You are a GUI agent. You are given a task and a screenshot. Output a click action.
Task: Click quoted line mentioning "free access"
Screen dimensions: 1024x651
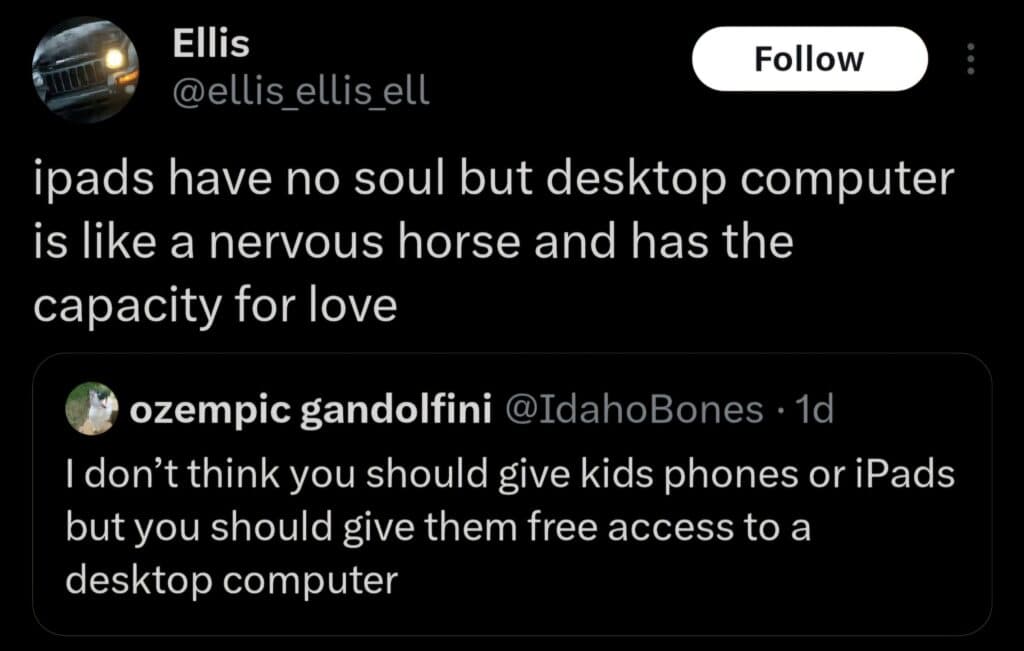click(437, 526)
